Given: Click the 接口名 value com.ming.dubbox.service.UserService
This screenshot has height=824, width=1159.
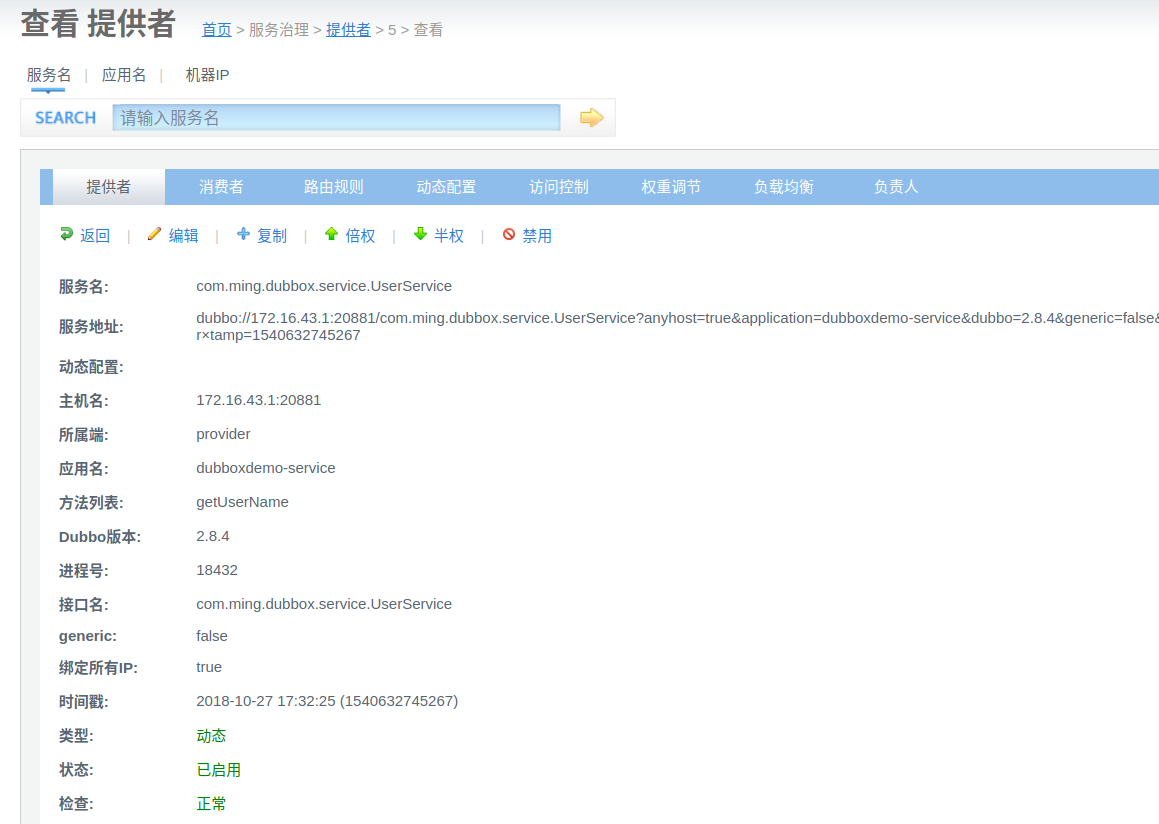Looking at the screenshot, I should 324,604.
